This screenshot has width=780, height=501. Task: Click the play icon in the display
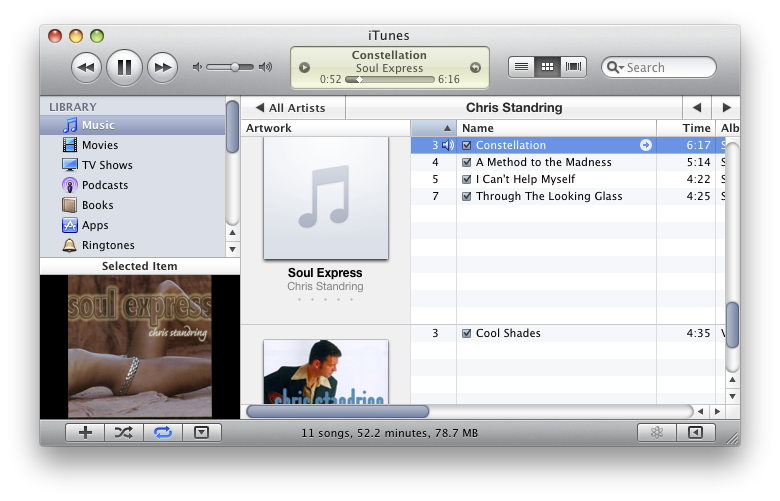[304, 67]
